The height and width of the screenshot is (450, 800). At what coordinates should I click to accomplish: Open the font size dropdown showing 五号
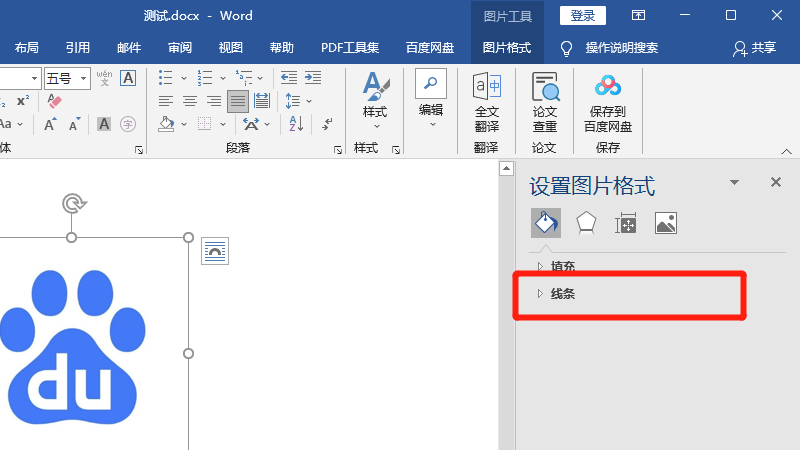[66, 78]
